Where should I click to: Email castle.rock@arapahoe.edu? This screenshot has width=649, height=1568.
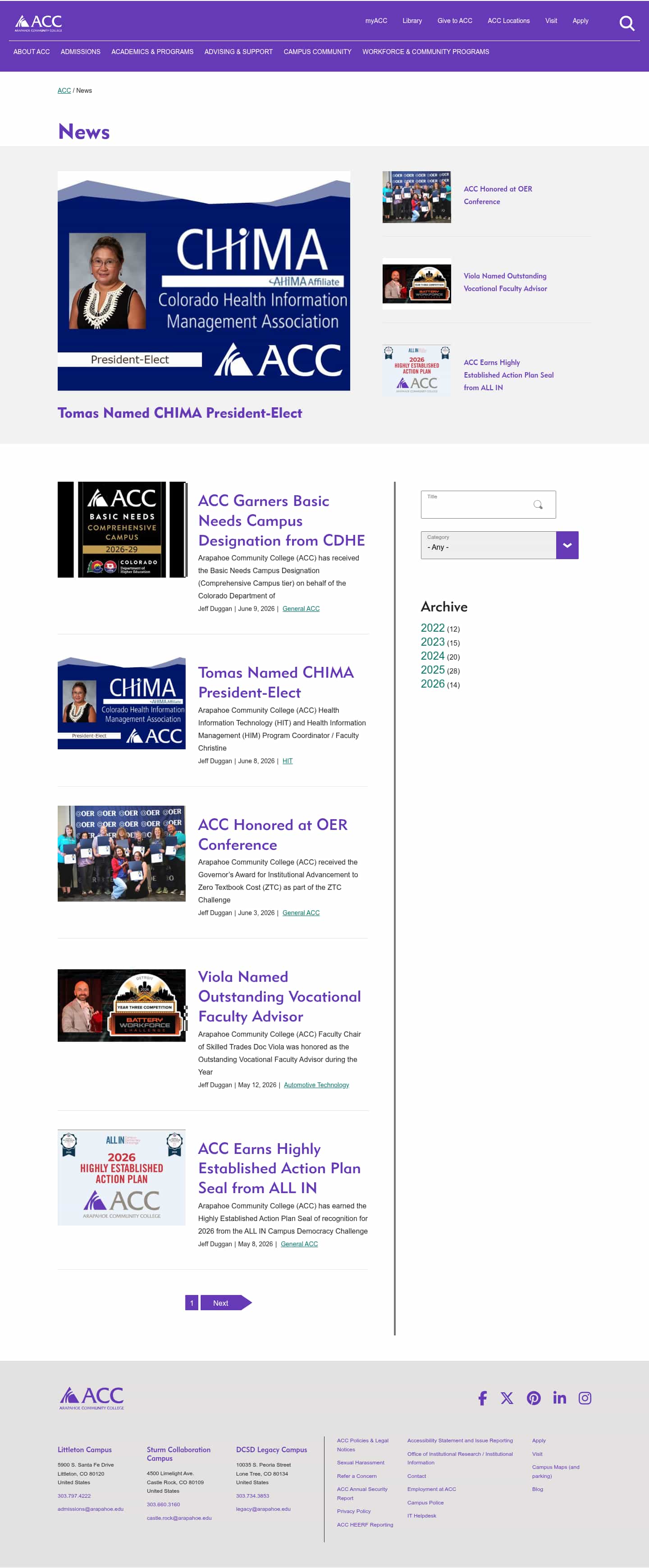(x=179, y=1518)
